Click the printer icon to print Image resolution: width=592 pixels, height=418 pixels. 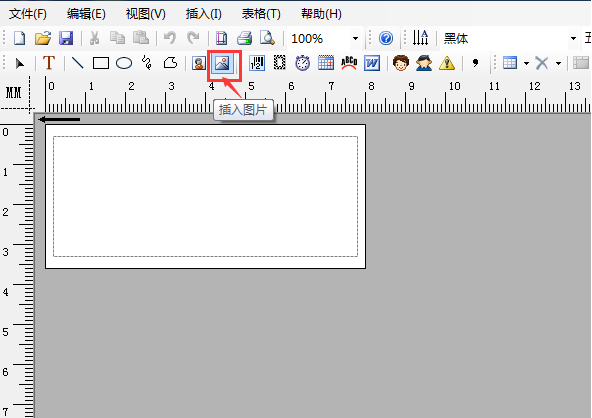coord(244,39)
